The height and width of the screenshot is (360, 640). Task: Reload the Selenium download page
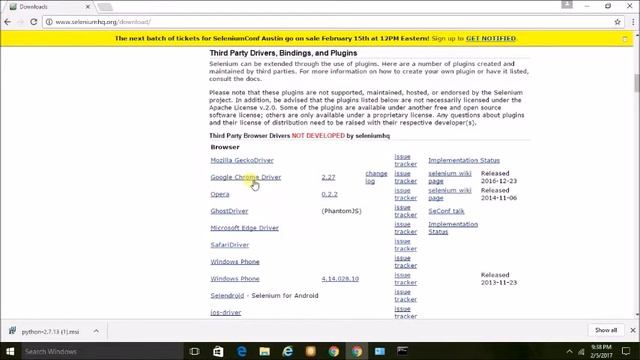point(33,22)
